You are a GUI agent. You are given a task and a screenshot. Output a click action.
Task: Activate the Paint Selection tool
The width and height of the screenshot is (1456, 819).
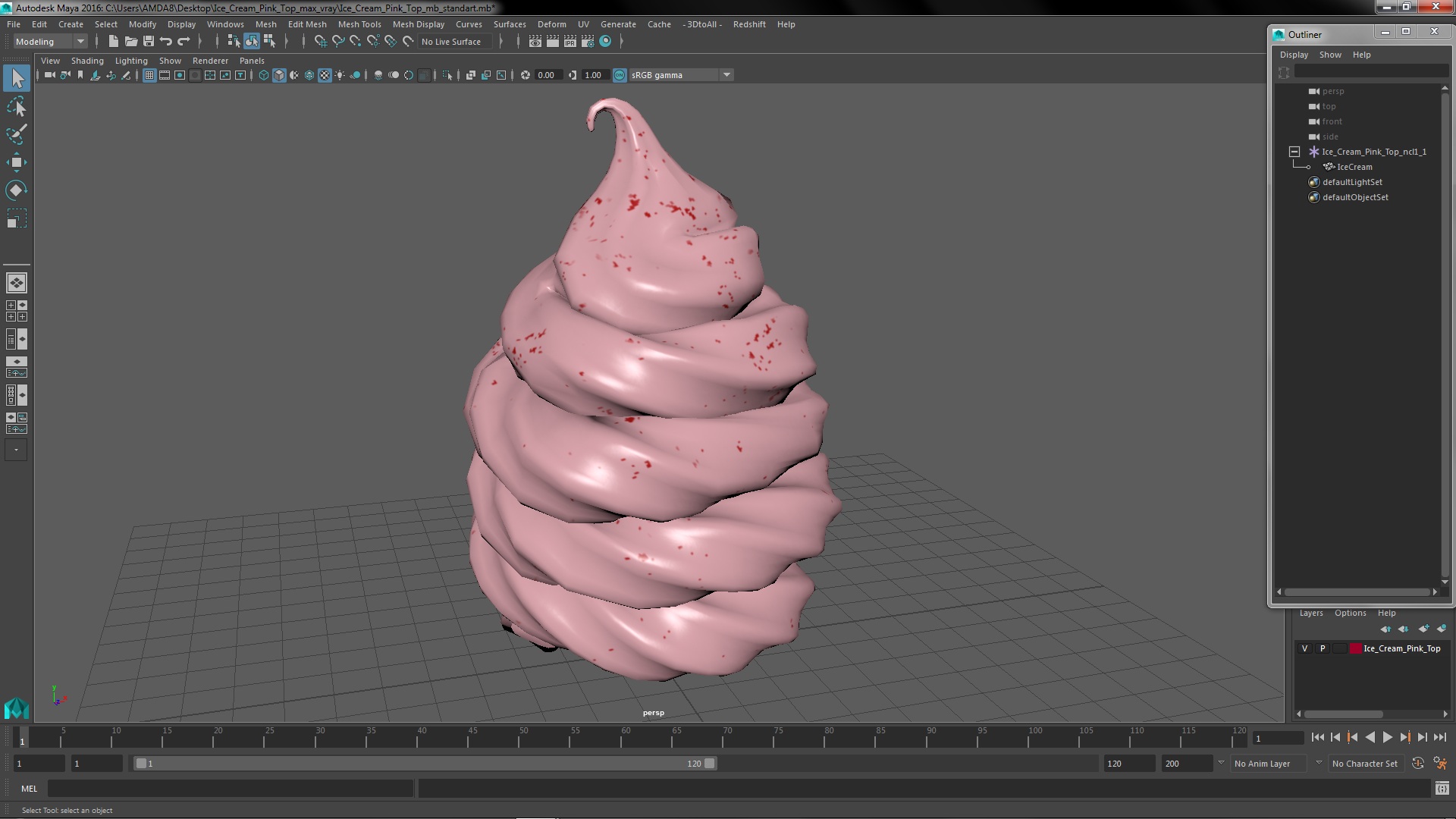[x=17, y=134]
